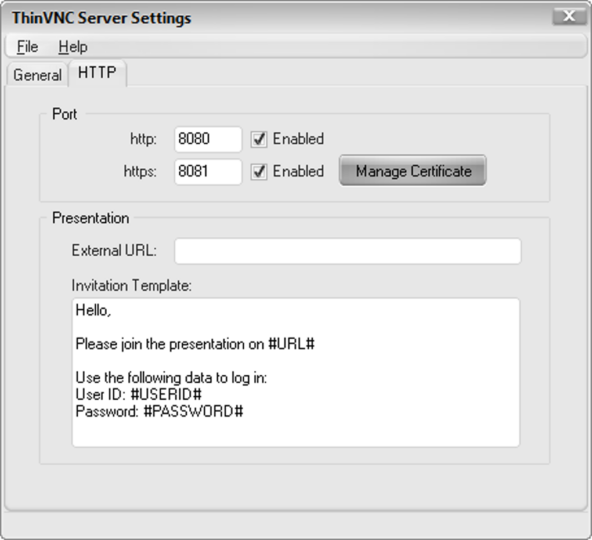Click the ThinVNC Server Settings title text

pyautogui.click(x=102, y=18)
